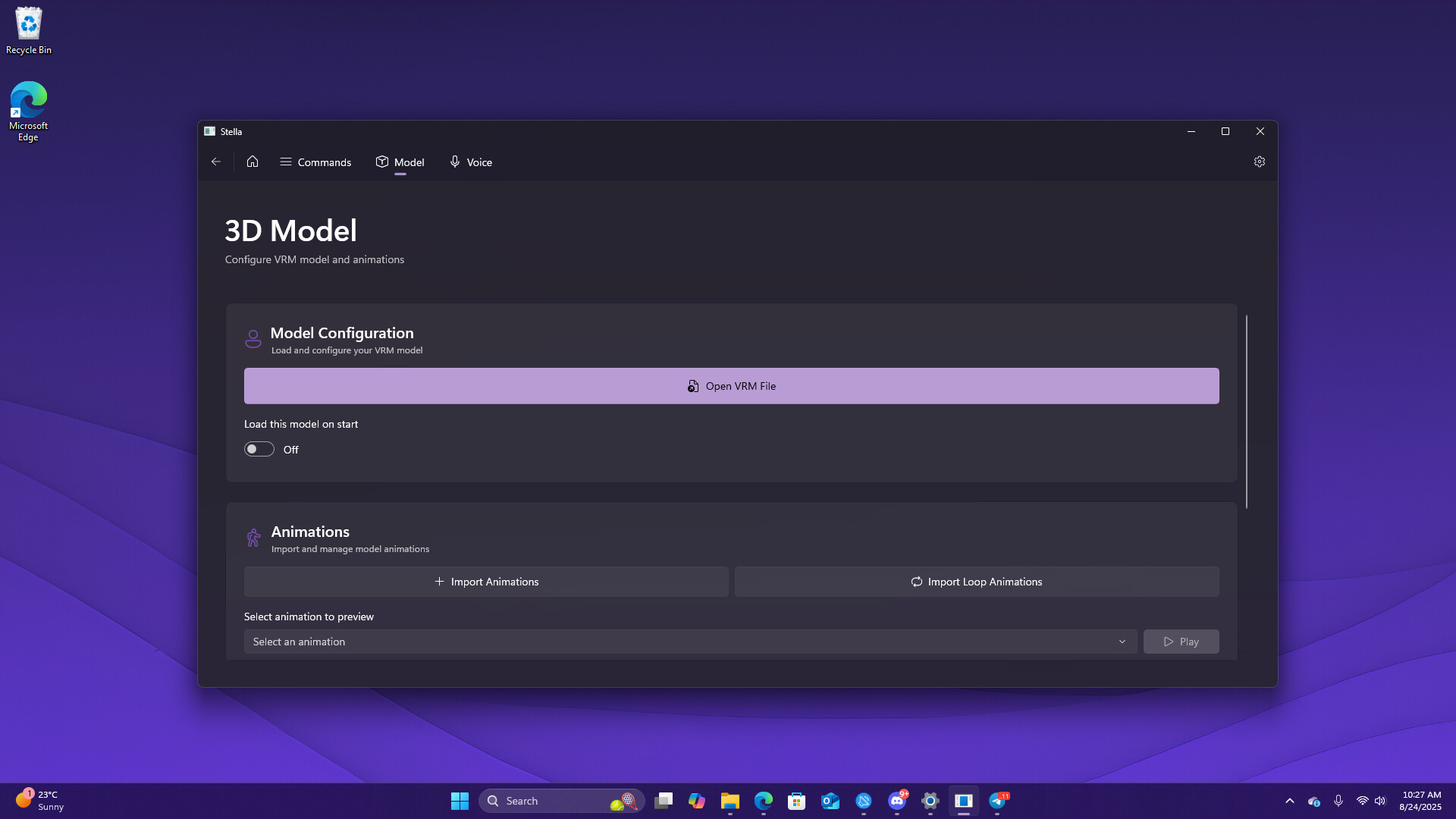Open settings via the gear icon

click(x=1259, y=162)
